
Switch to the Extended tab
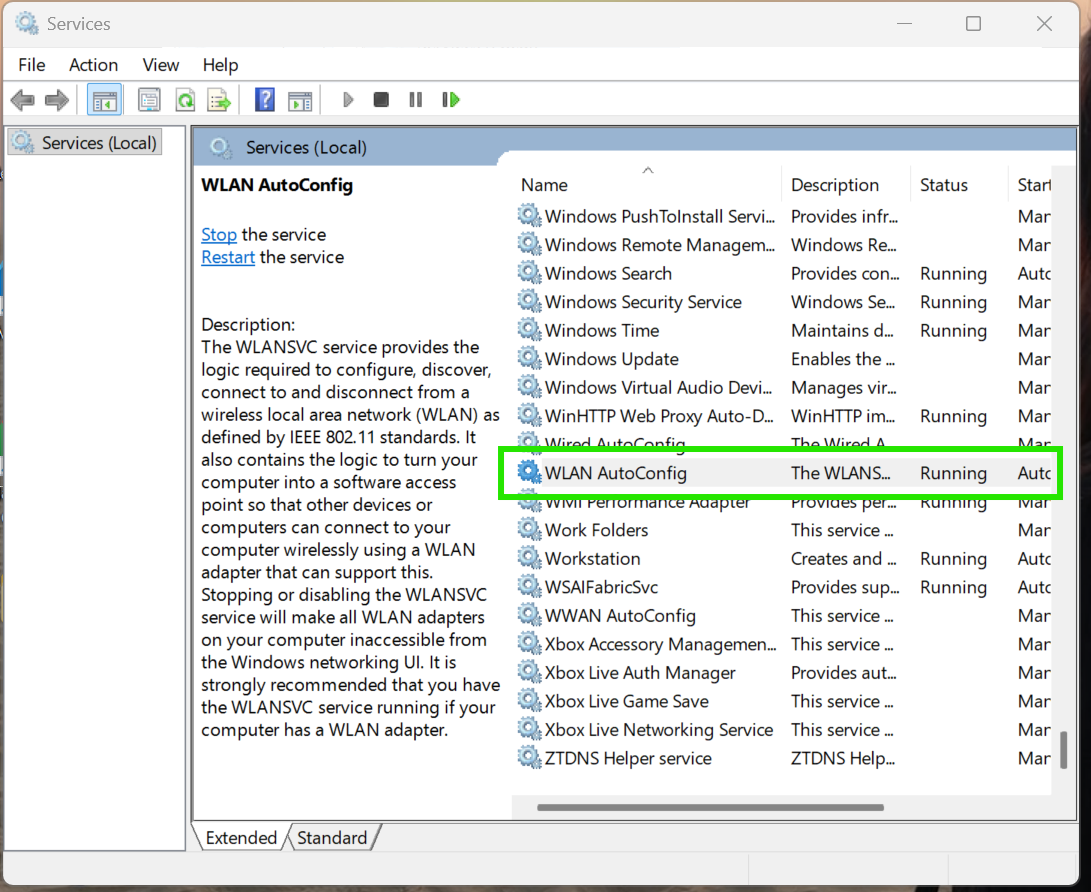click(241, 837)
